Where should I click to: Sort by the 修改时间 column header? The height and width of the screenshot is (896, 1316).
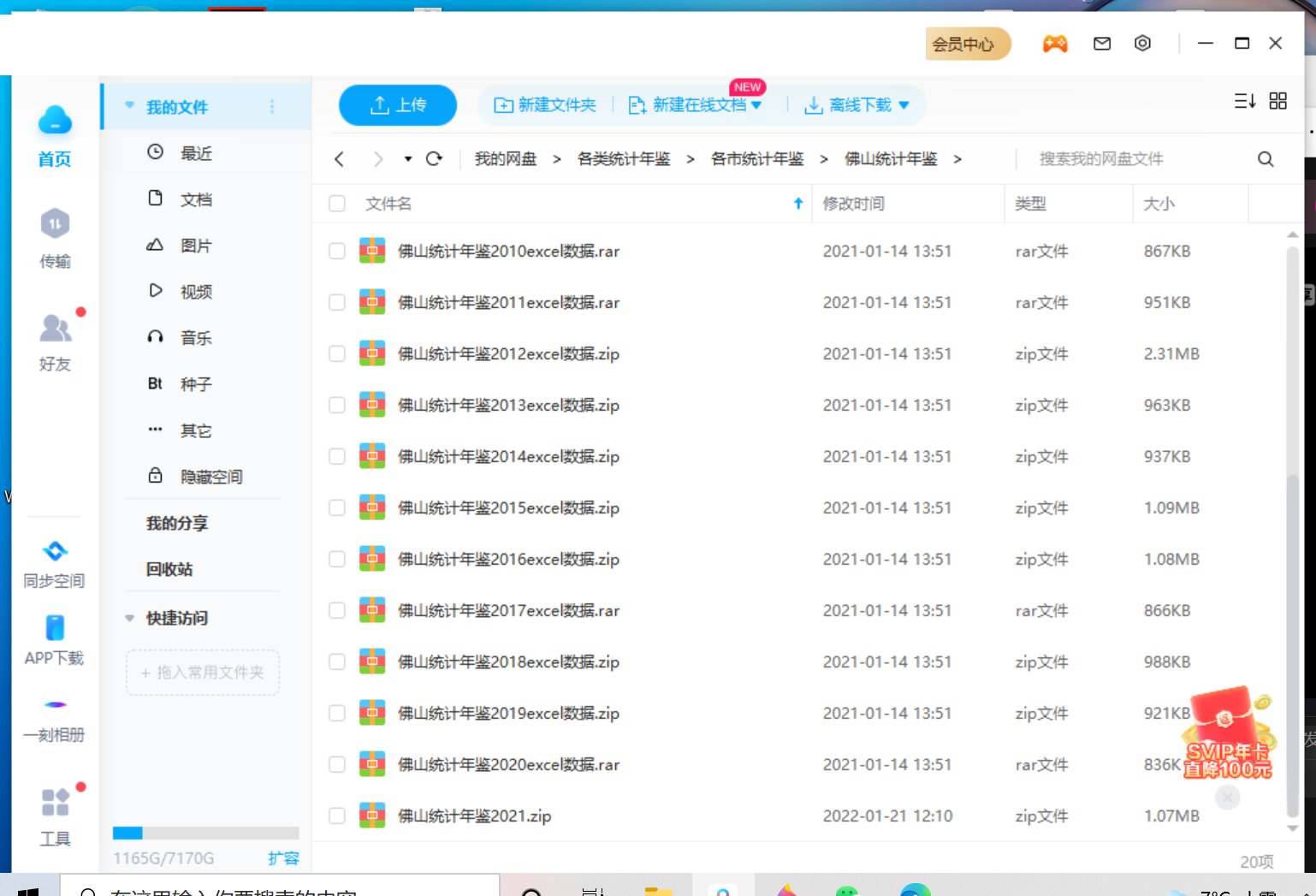[x=854, y=204]
